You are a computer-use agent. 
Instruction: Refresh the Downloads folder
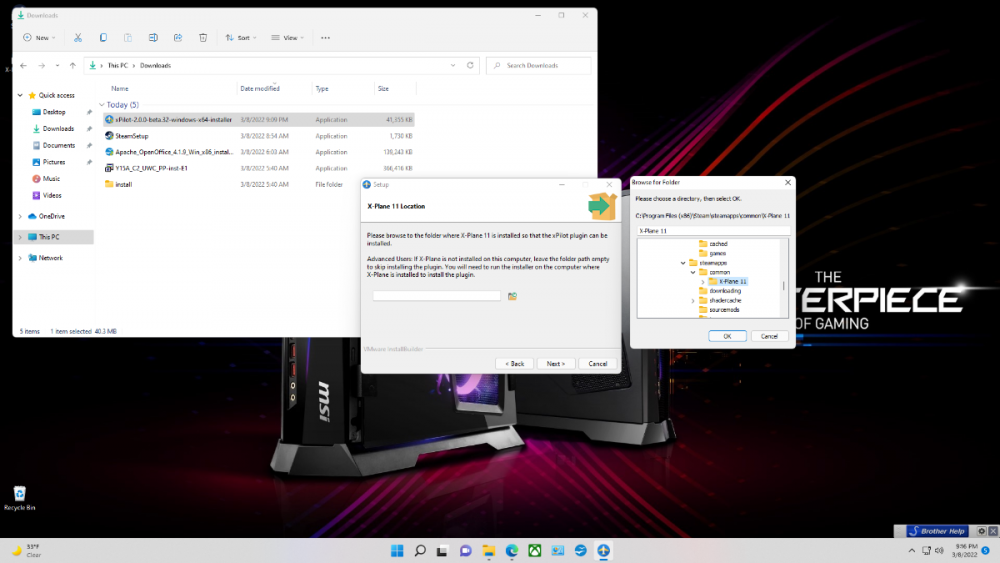[470, 65]
